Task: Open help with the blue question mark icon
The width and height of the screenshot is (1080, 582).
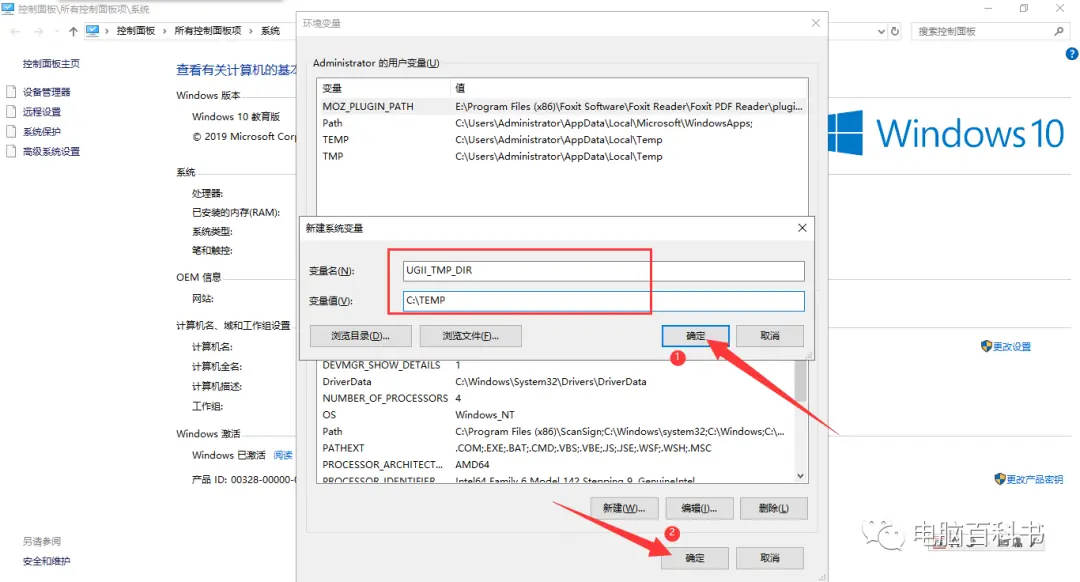Action: tap(1072, 54)
